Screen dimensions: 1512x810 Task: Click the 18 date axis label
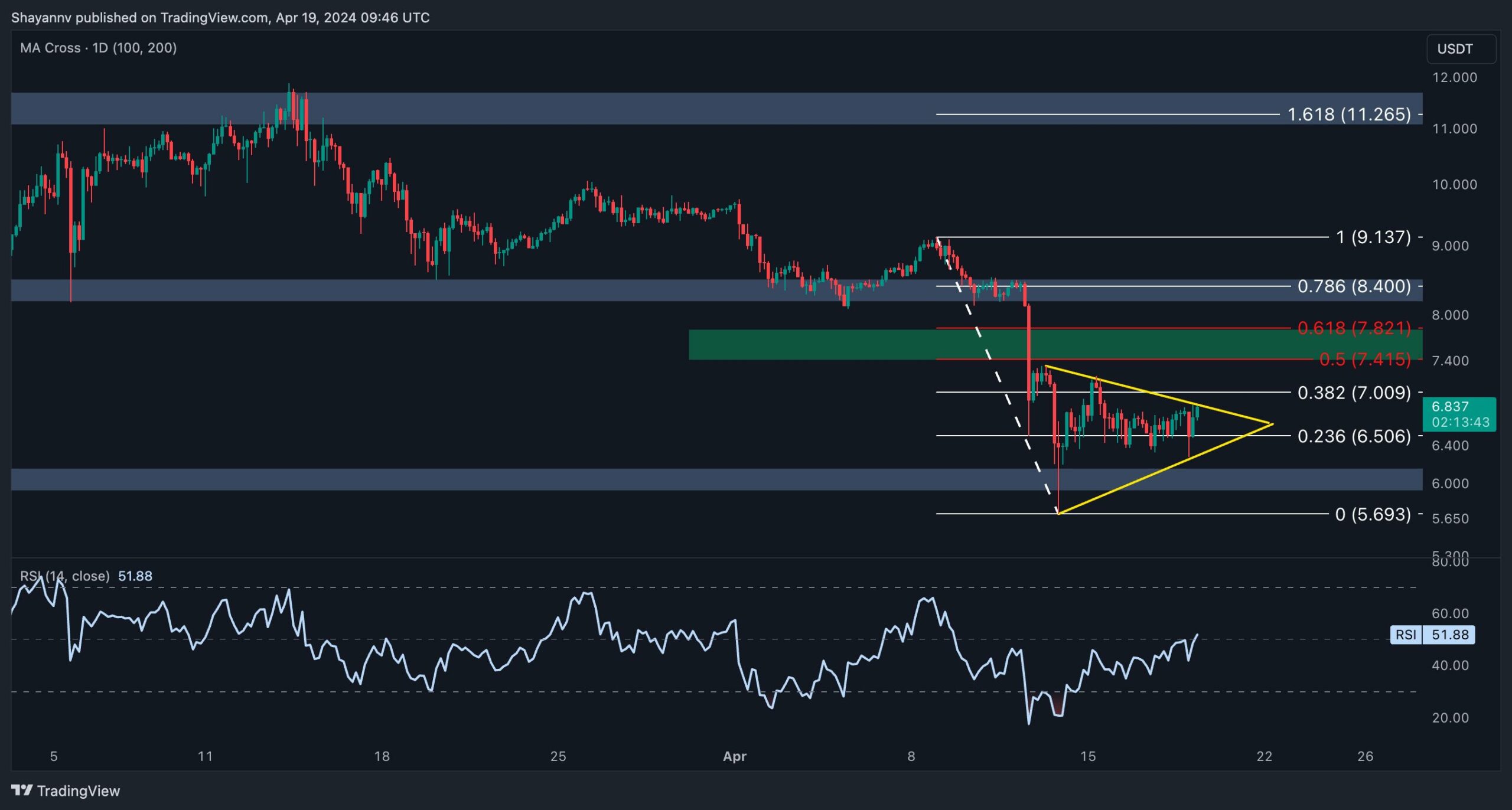point(382,756)
